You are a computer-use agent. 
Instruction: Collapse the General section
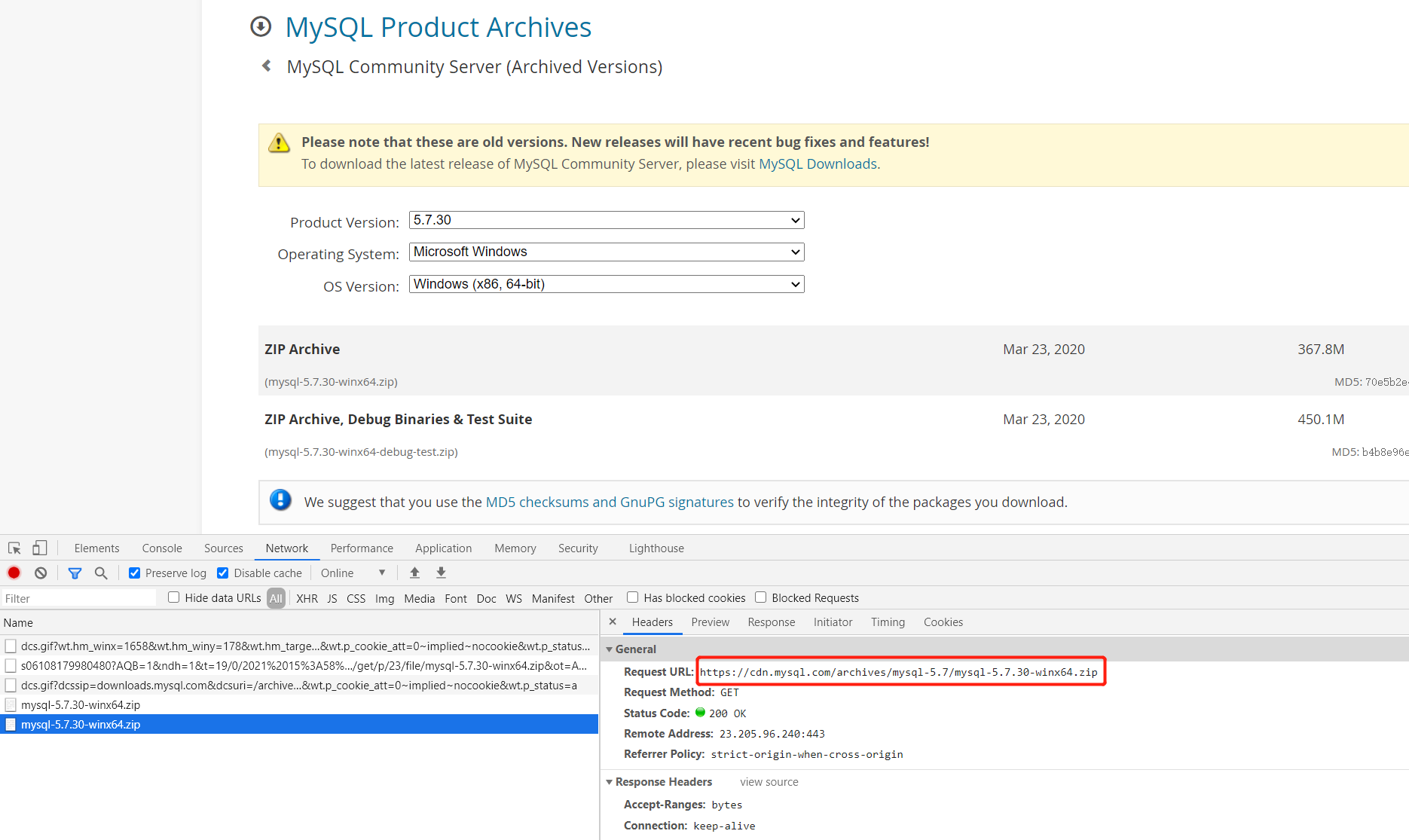[610, 649]
